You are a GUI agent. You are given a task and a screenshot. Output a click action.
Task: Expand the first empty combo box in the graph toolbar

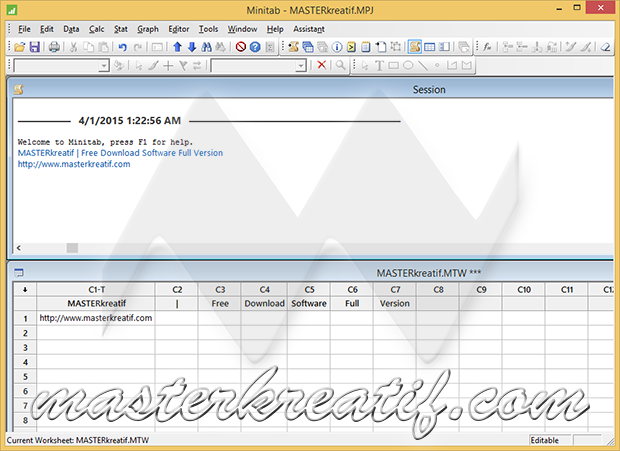pos(104,66)
